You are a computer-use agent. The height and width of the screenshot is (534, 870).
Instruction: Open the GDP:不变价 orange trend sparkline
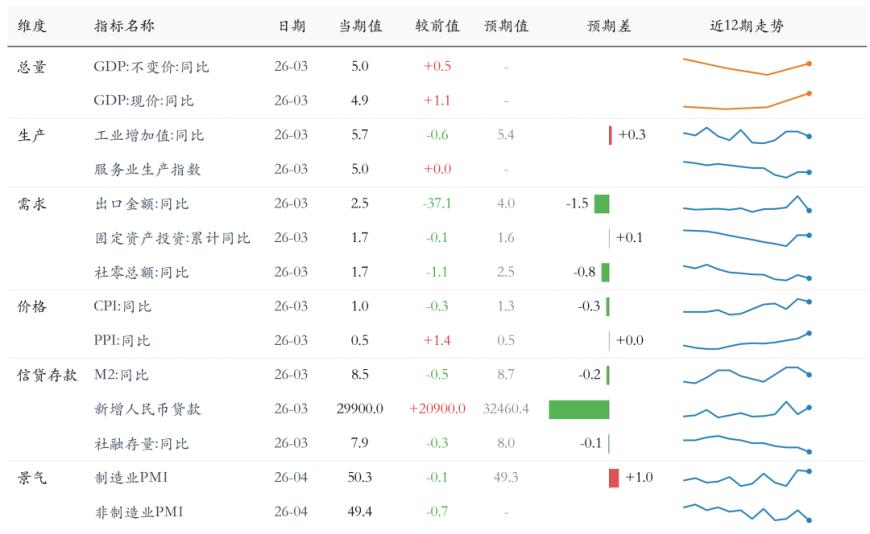pos(747,67)
